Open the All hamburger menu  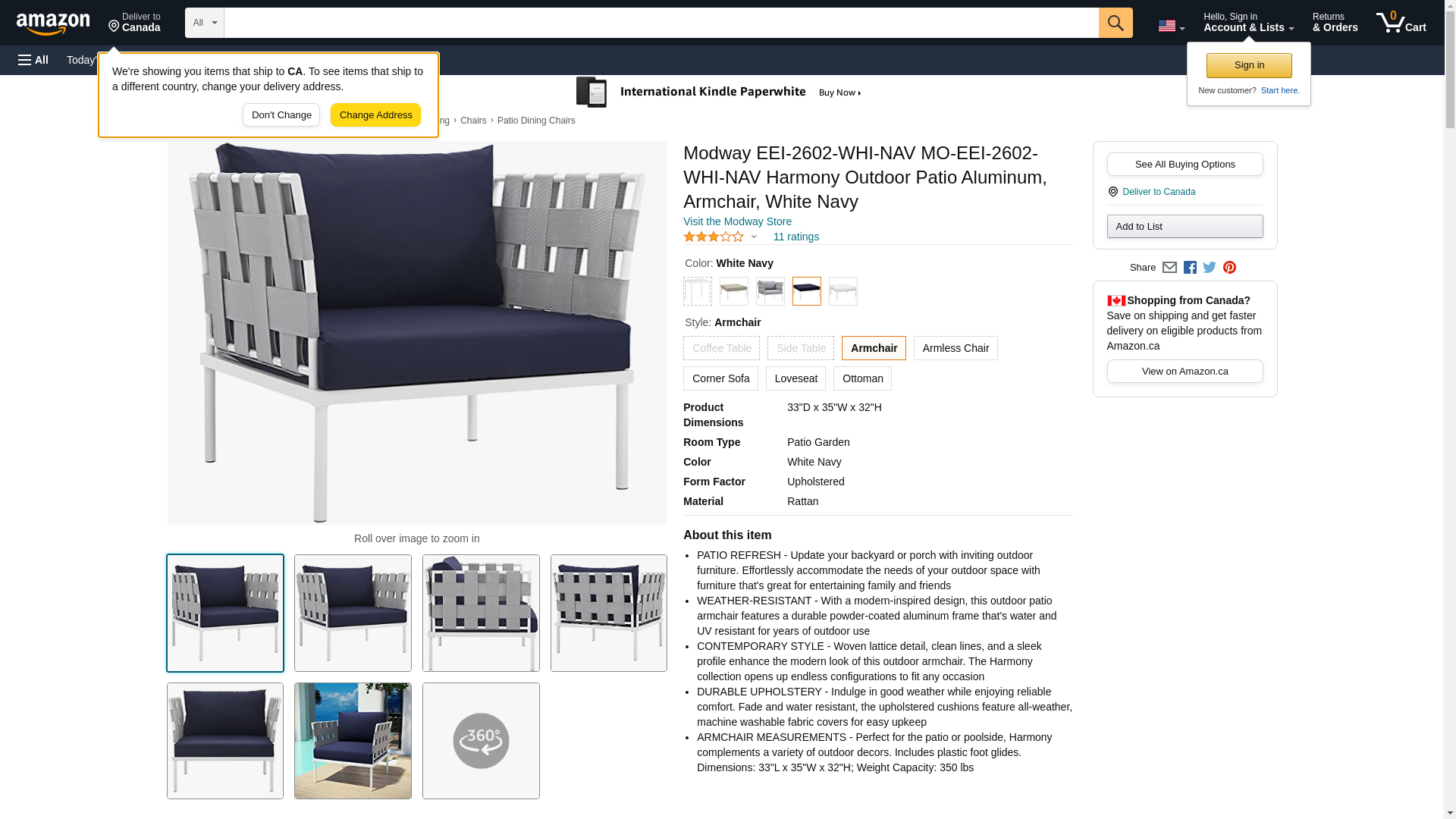[33, 60]
